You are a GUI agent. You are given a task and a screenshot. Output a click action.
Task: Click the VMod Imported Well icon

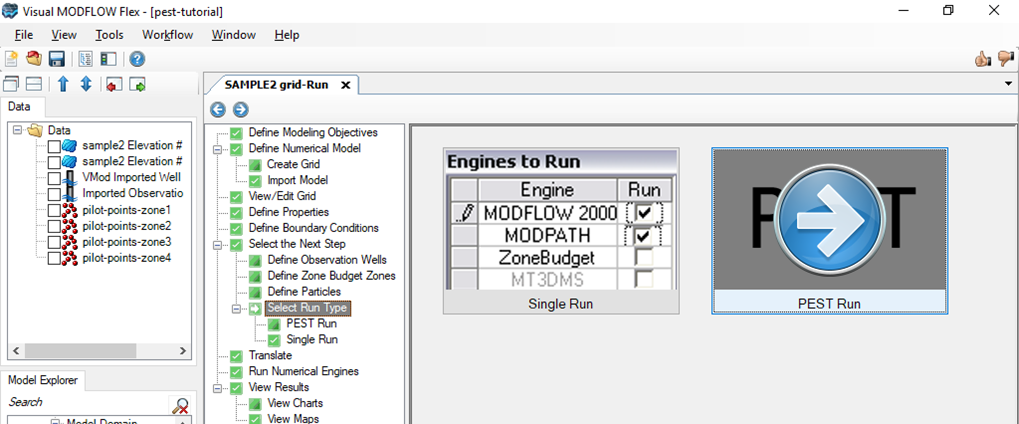pyautogui.click(x=70, y=178)
